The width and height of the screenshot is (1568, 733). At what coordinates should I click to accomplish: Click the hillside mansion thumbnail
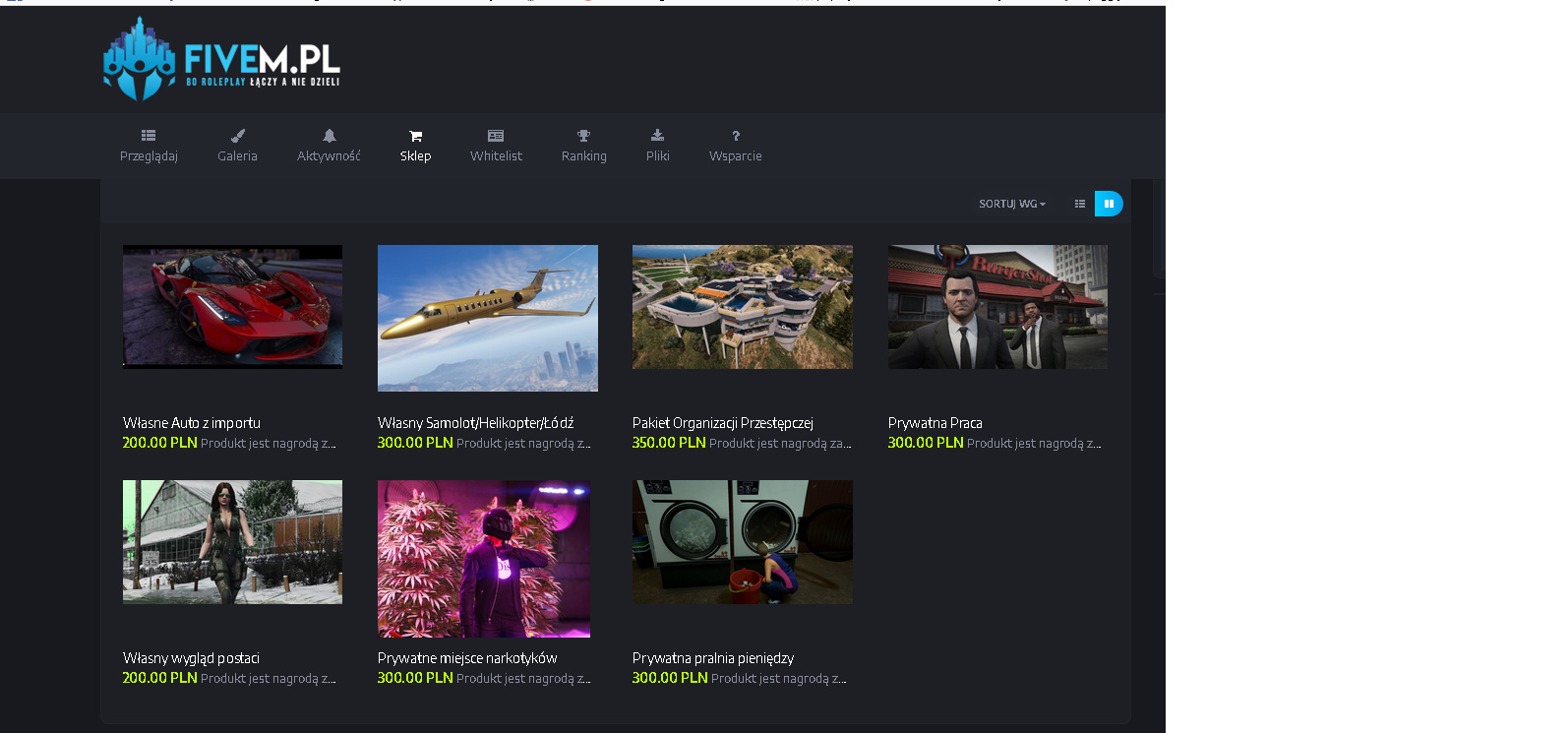[x=743, y=307]
